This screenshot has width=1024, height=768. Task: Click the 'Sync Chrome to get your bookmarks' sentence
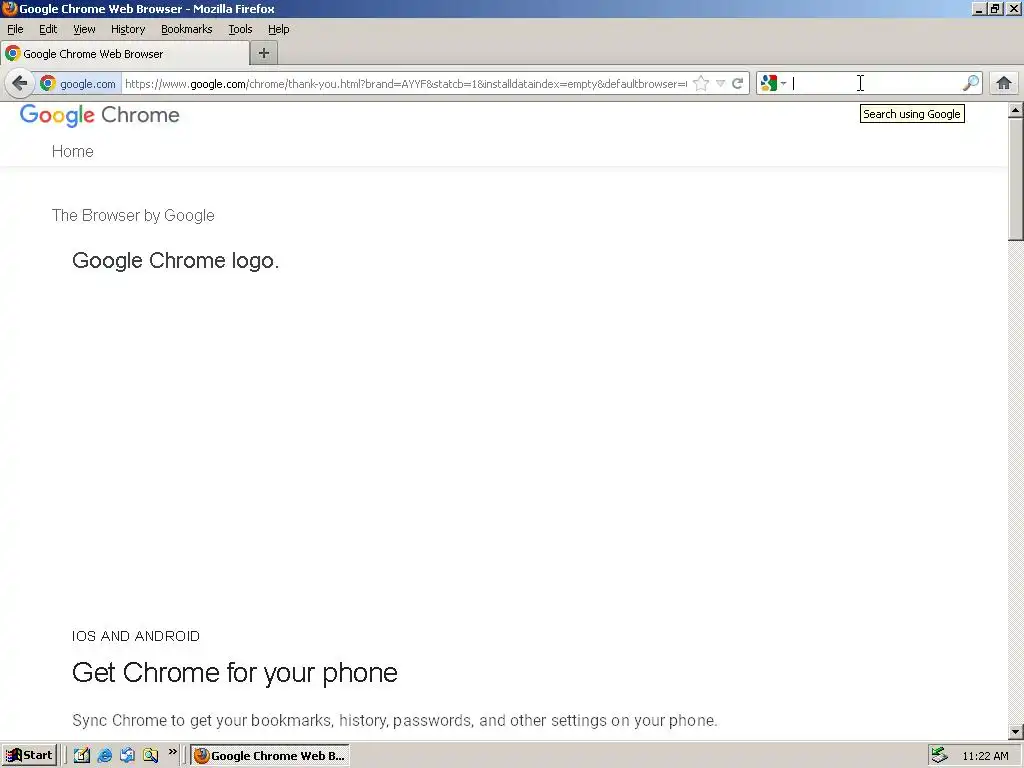(x=394, y=720)
